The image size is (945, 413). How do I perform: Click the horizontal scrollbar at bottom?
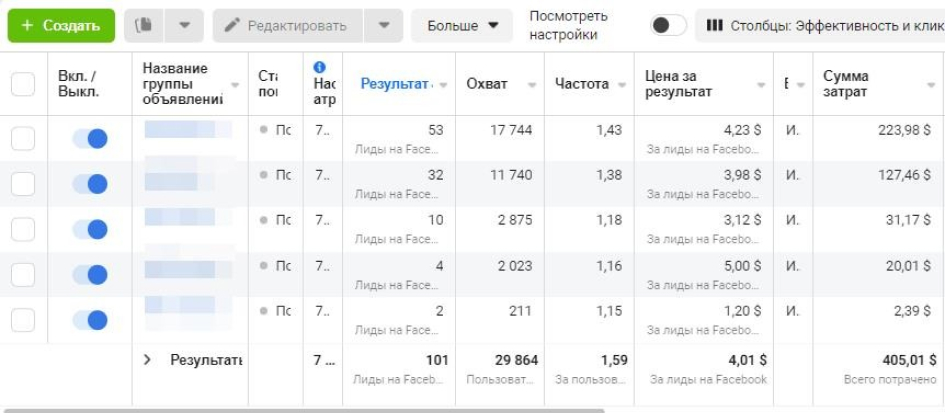pos(300,409)
